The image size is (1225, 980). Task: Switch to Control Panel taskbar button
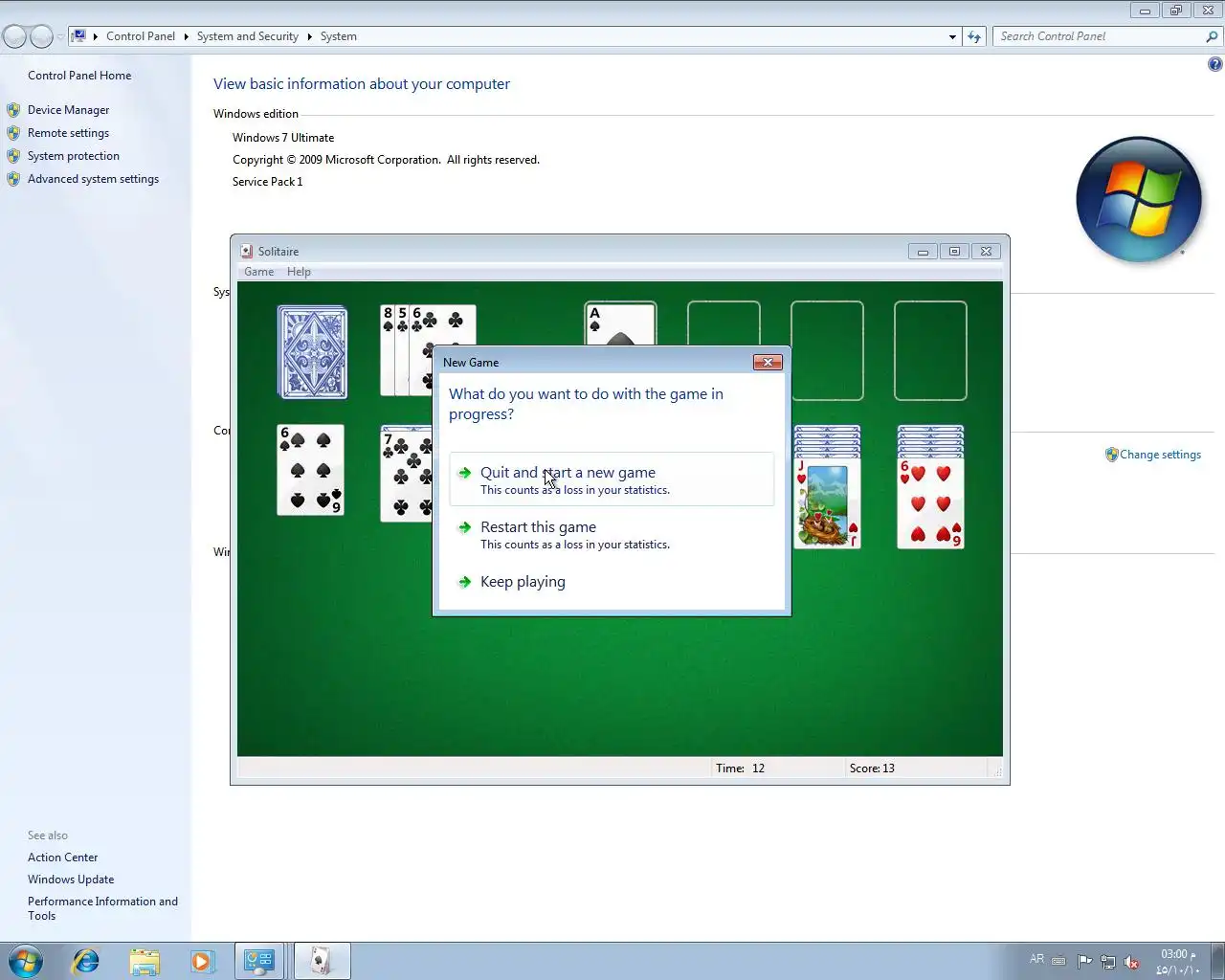[259, 961]
